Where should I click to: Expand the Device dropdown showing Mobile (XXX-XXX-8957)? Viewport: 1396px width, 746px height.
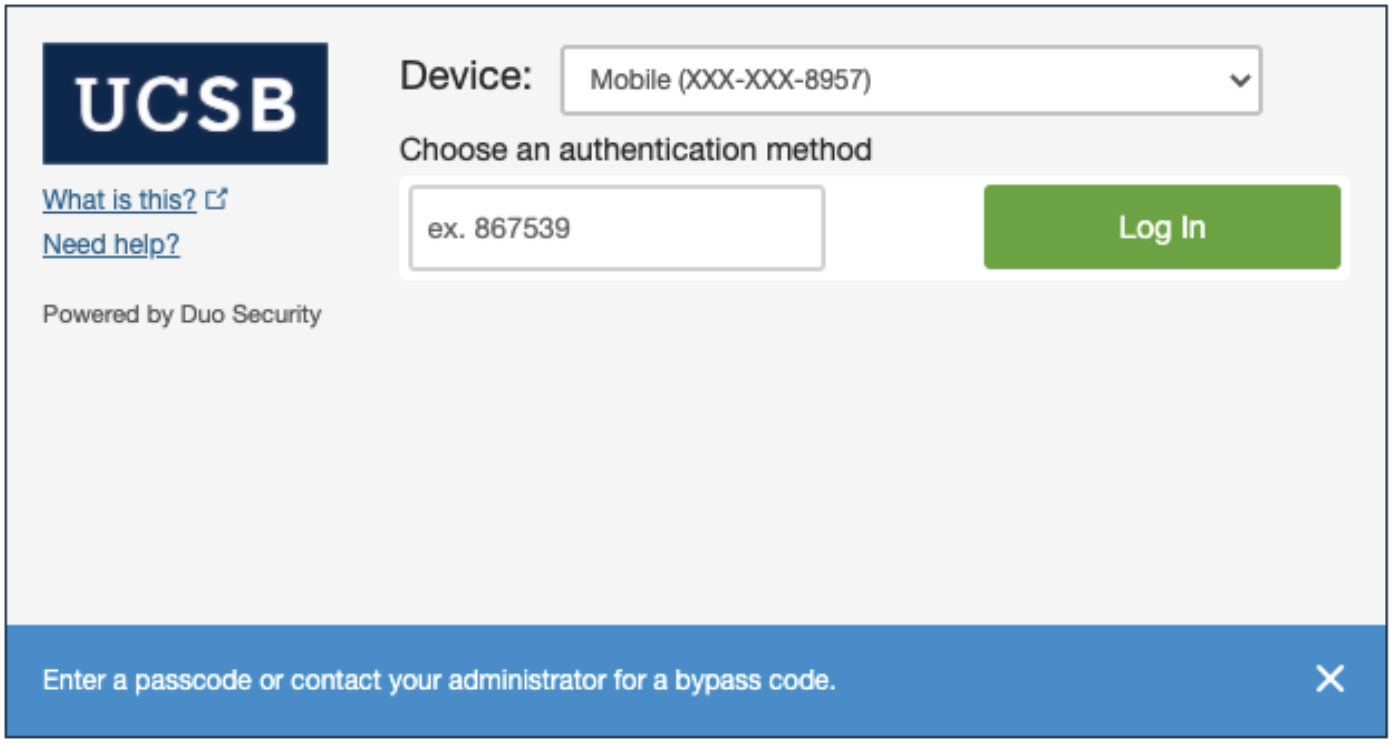(910, 80)
